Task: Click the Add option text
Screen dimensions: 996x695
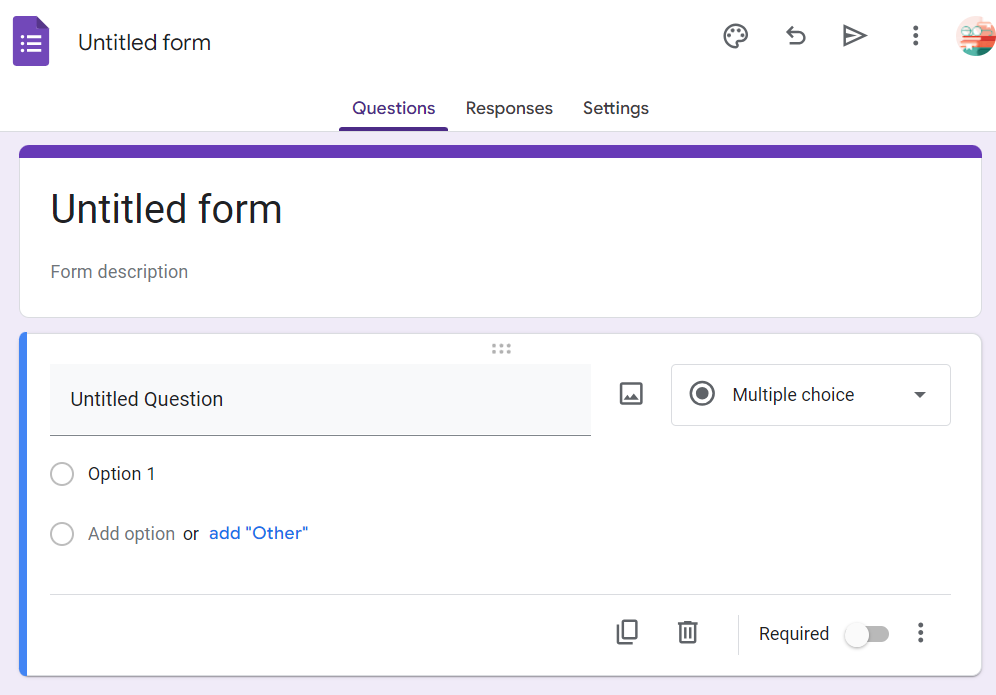Action: coord(131,534)
